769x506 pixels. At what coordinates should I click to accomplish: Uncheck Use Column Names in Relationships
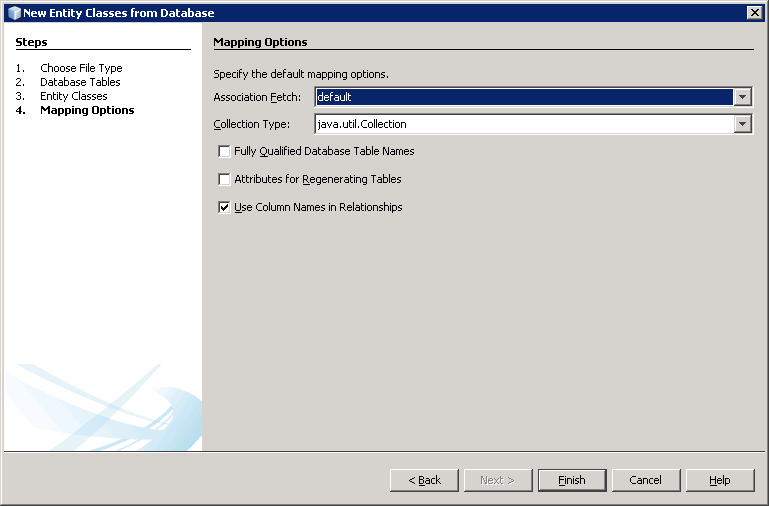tap(224, 208)
